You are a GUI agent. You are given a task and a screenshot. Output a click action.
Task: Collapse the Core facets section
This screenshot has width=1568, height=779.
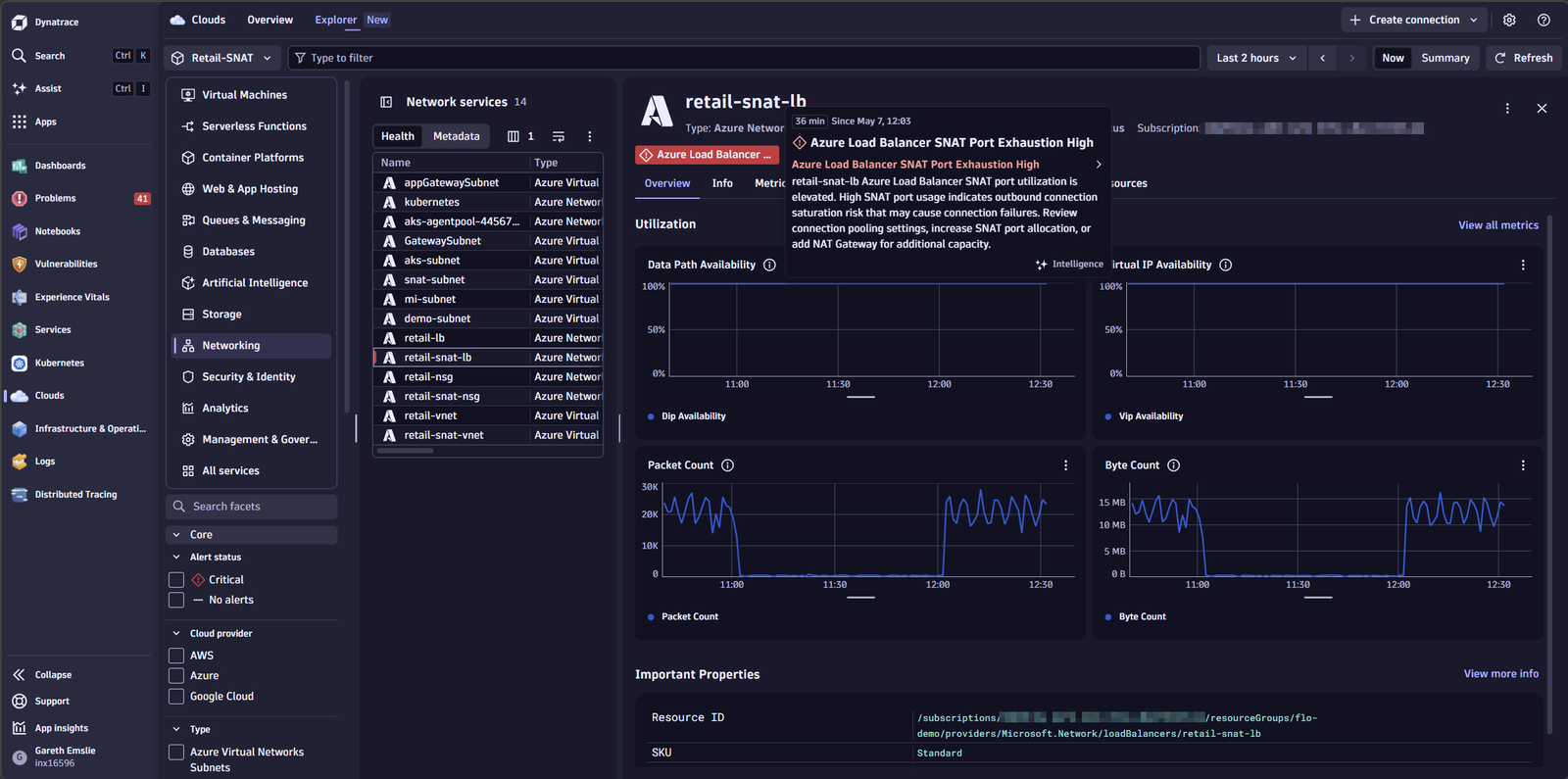click(x=176, y=535)
